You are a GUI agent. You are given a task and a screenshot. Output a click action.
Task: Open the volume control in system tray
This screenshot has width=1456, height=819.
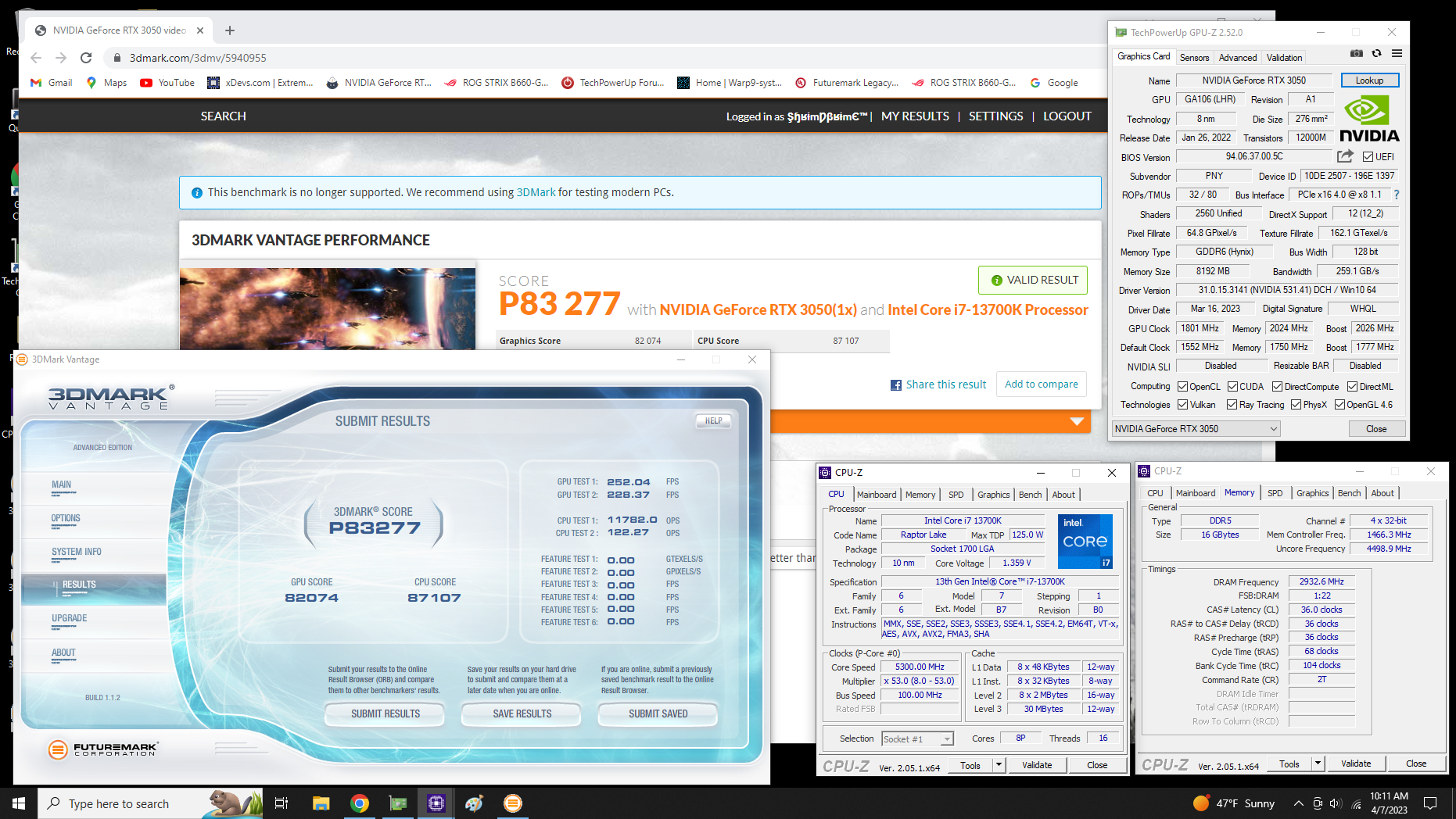click(1335, 803)
